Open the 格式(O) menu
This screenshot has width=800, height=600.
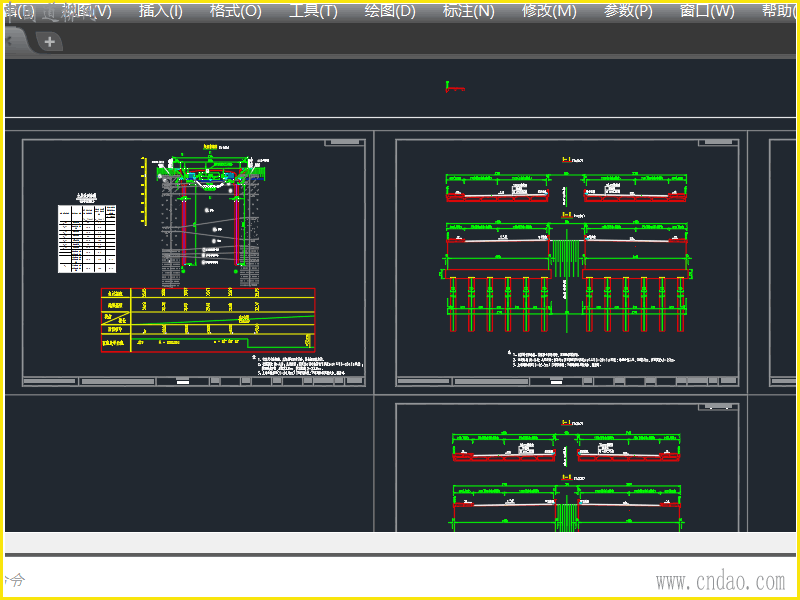[235, 12]
